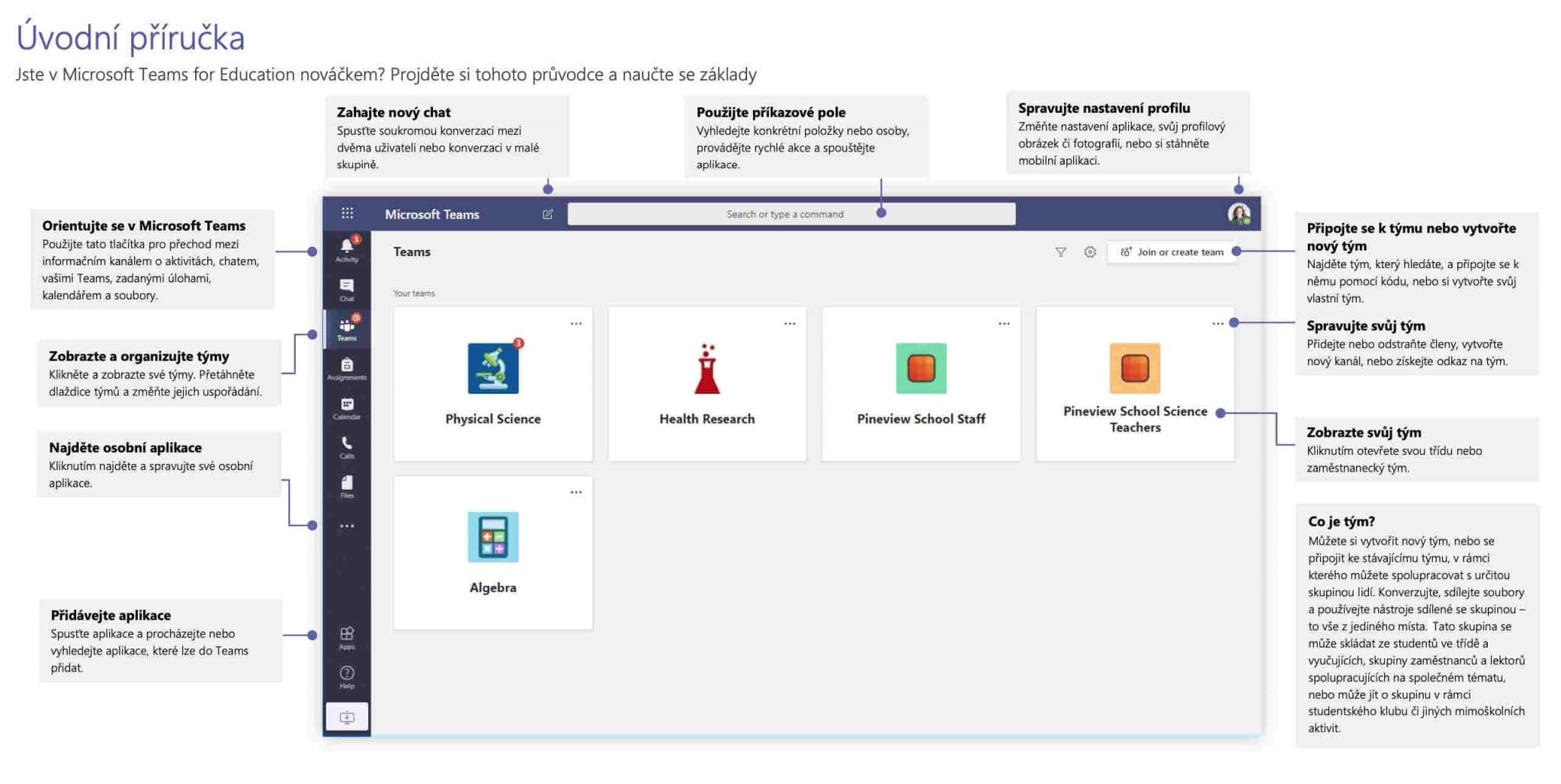Click the Co je tým? heading

1341,522
